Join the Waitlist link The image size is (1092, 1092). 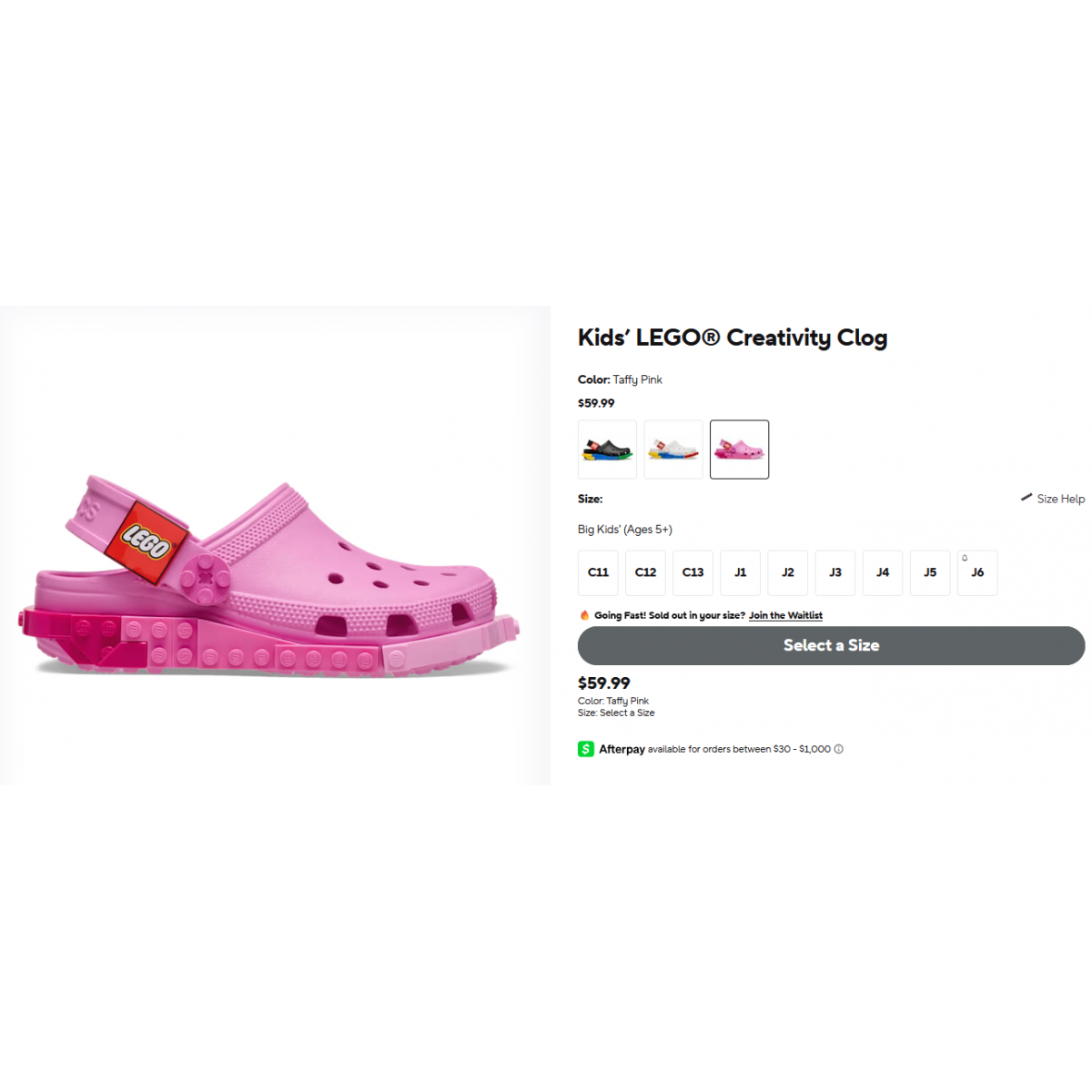[785, 615]
